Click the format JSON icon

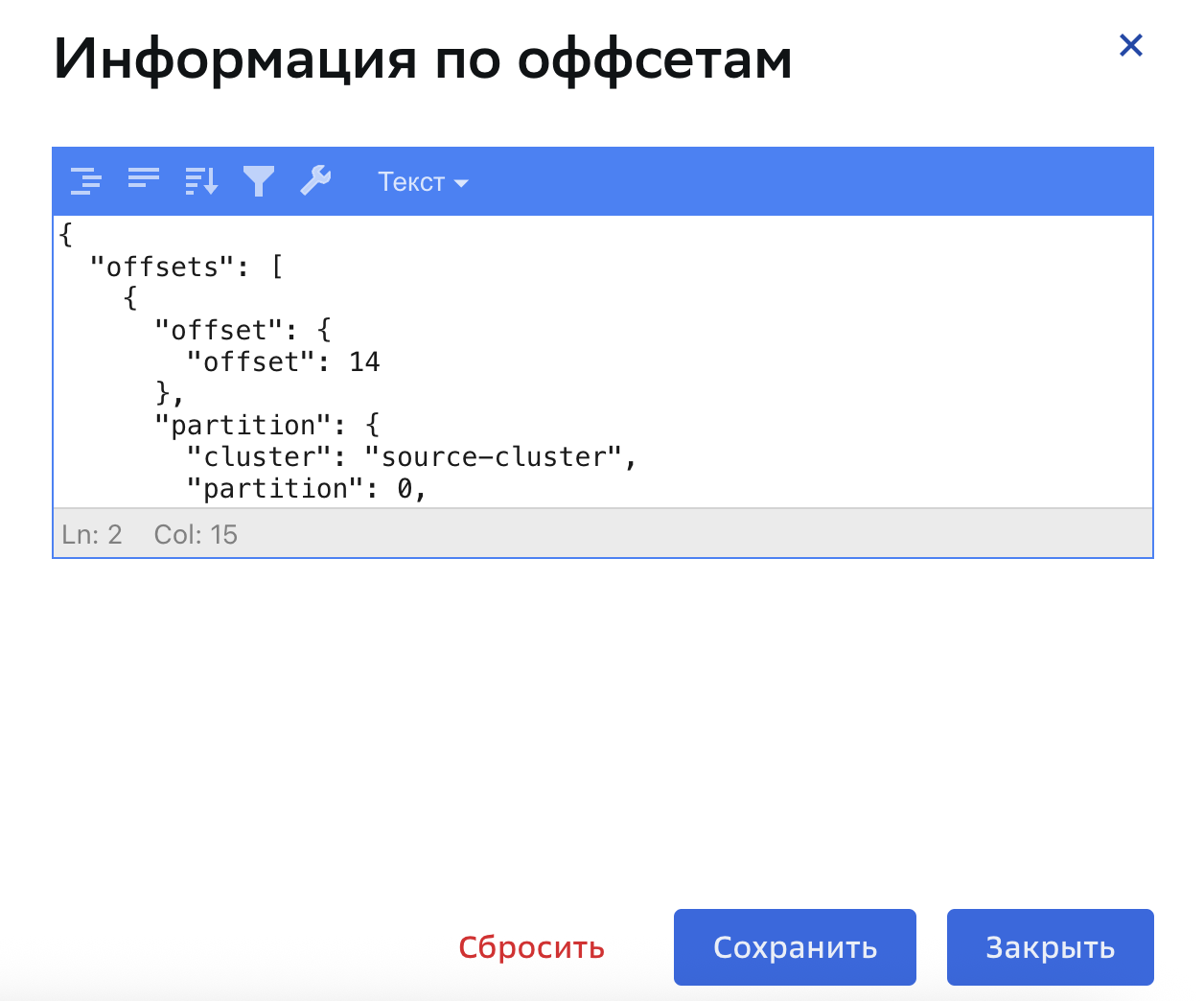click(86, 181)
